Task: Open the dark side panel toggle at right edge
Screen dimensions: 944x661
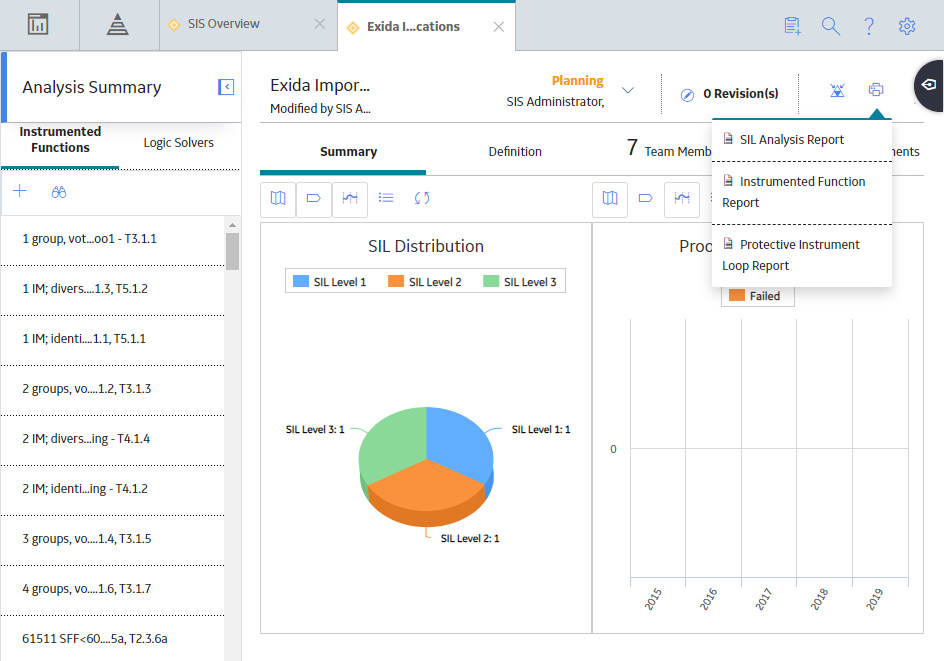Action: [930, 85]
